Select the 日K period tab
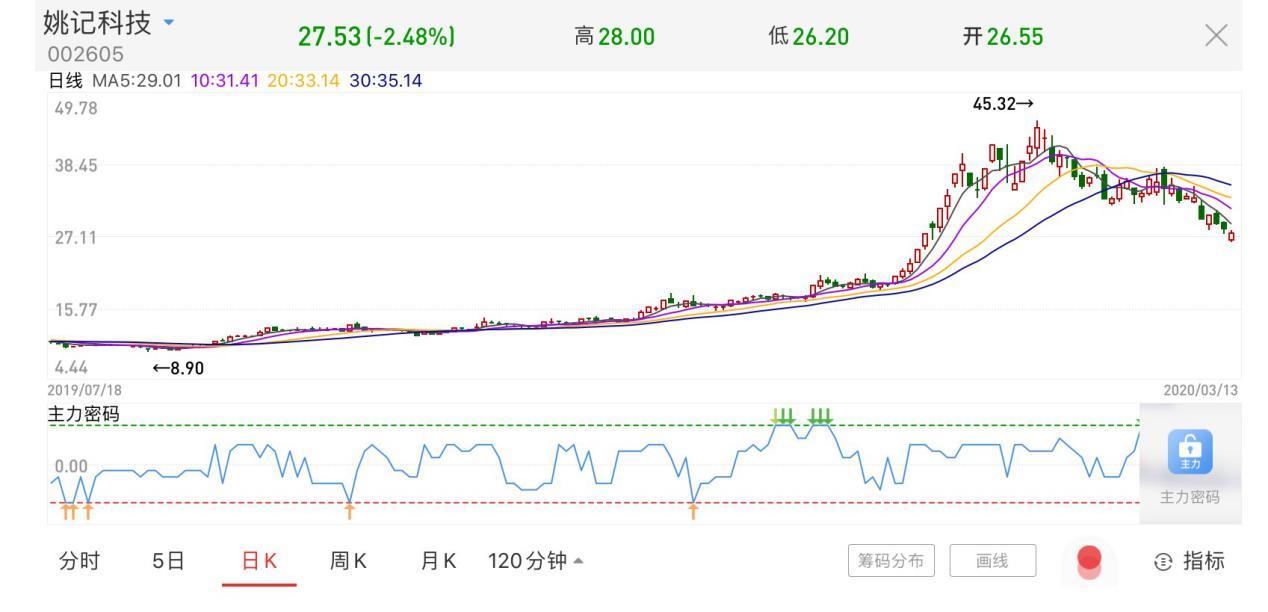 tap(259, 561)
